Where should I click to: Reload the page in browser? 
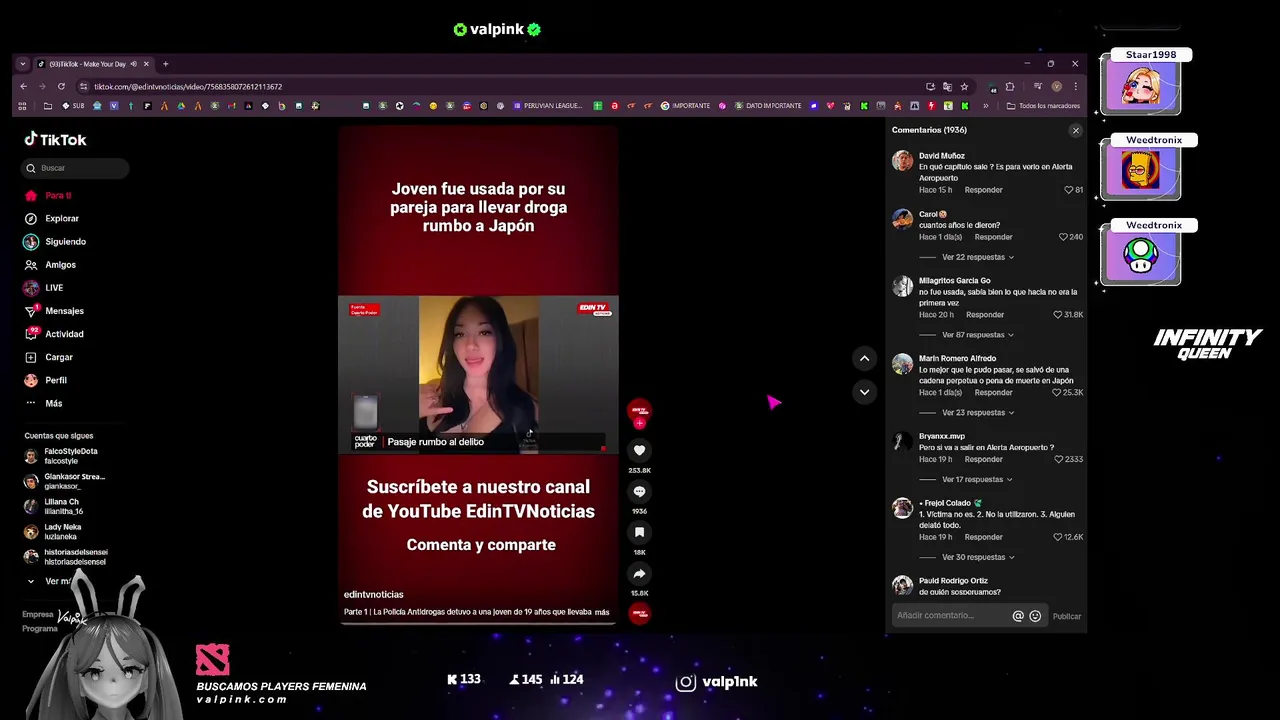61,86
